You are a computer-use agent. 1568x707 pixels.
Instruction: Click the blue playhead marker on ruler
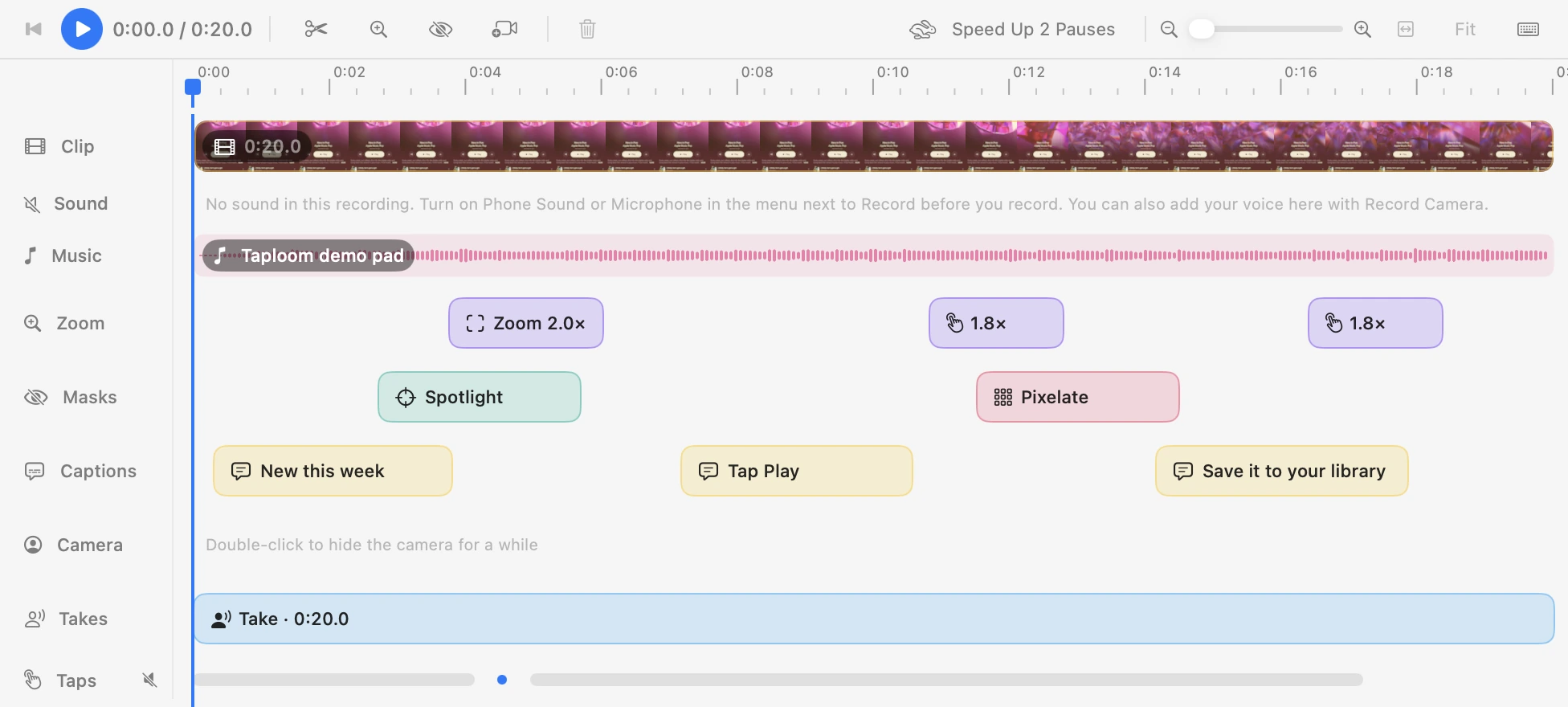click(193, 87)
